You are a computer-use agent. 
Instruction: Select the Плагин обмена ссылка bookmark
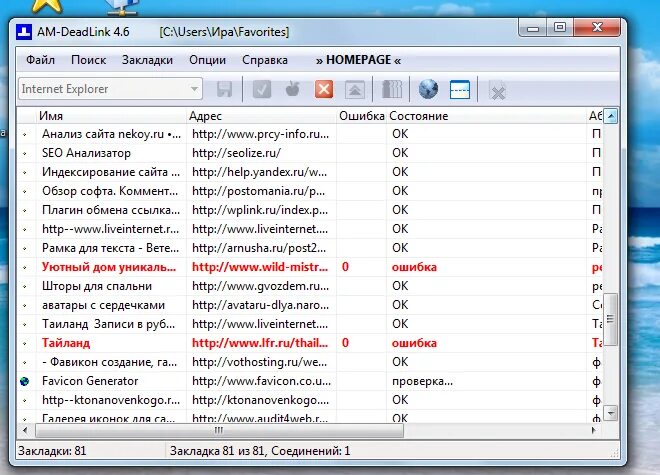pos(111,210)
